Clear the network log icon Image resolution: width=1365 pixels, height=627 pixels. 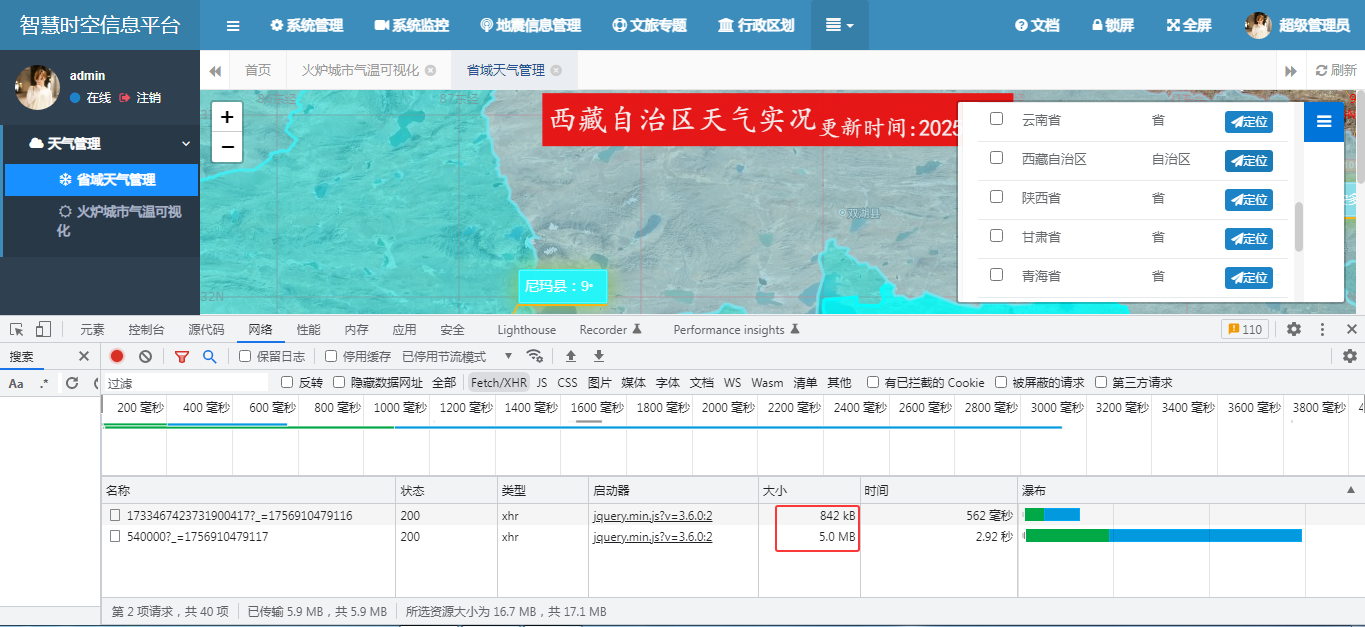point(145,356)
